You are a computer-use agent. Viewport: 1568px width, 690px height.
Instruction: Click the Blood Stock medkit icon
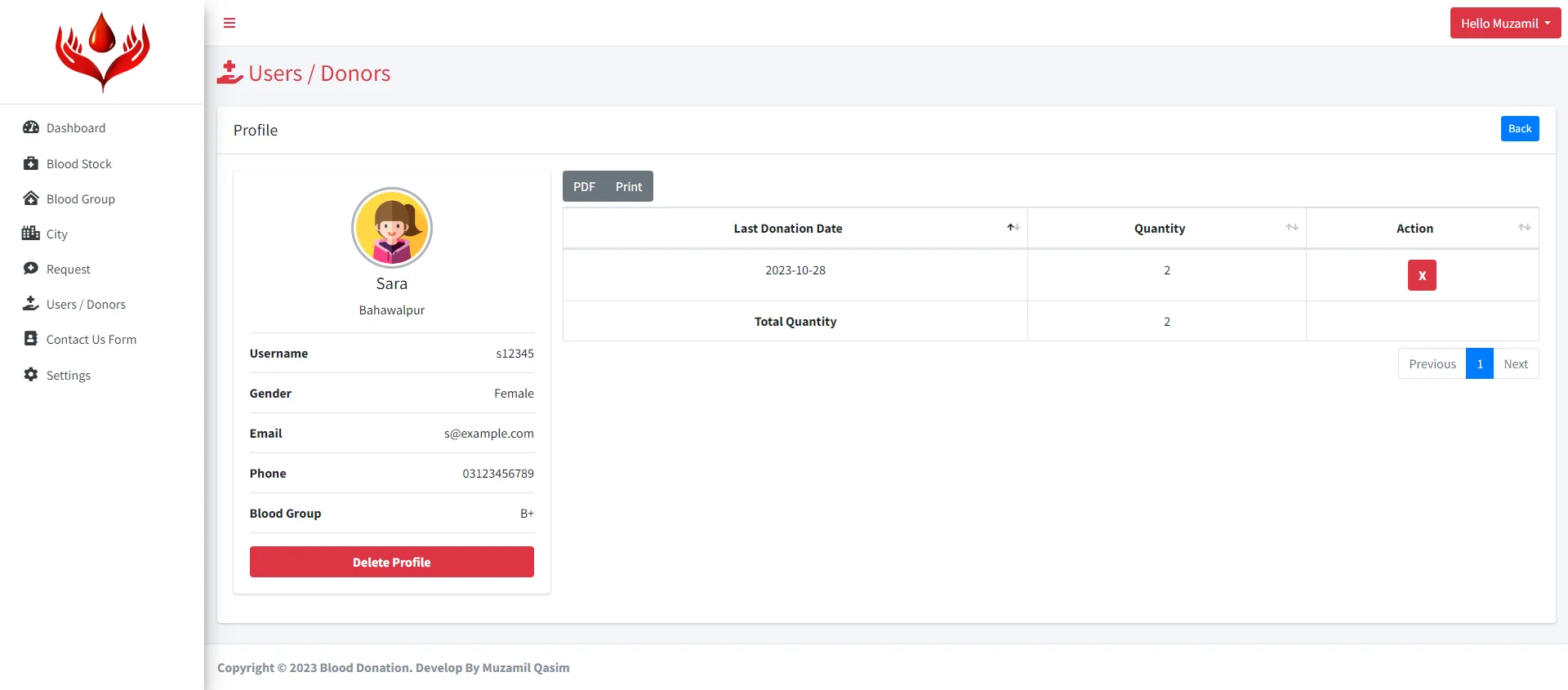31,163
